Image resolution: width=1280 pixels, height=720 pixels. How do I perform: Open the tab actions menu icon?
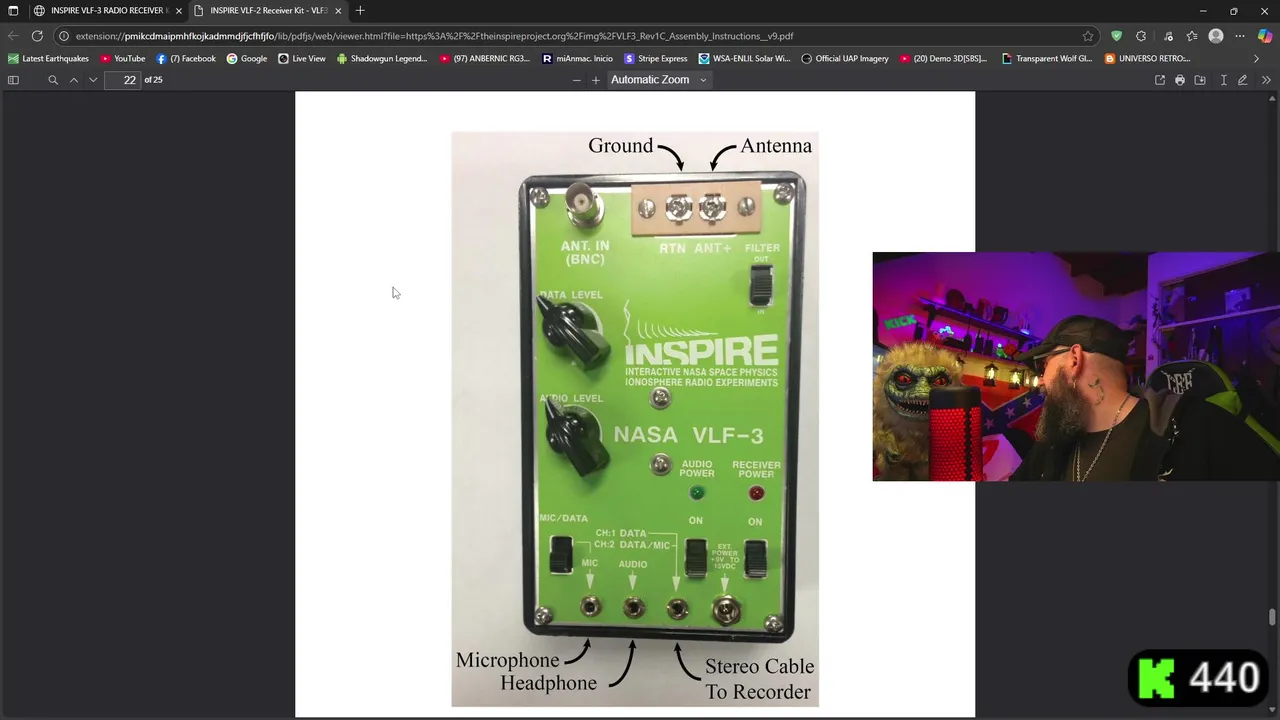click(13, 11)
